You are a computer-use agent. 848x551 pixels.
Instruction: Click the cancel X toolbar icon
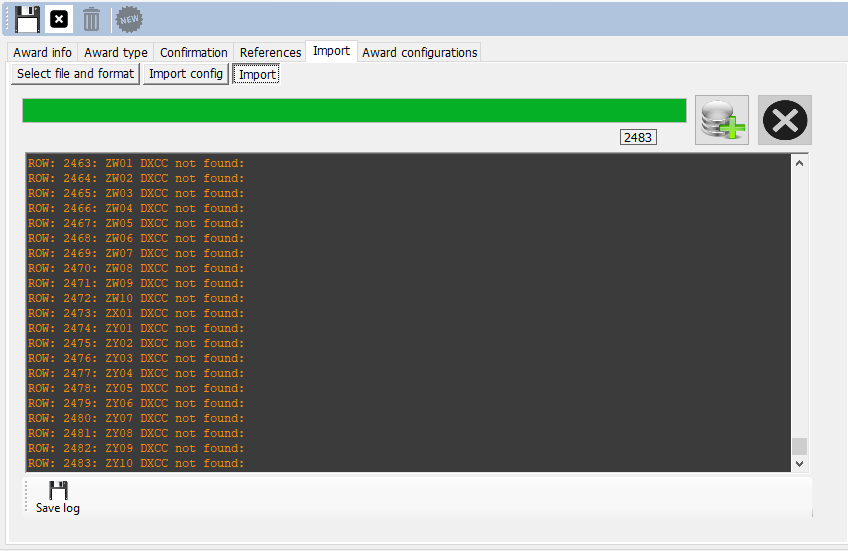coord(59,19)
